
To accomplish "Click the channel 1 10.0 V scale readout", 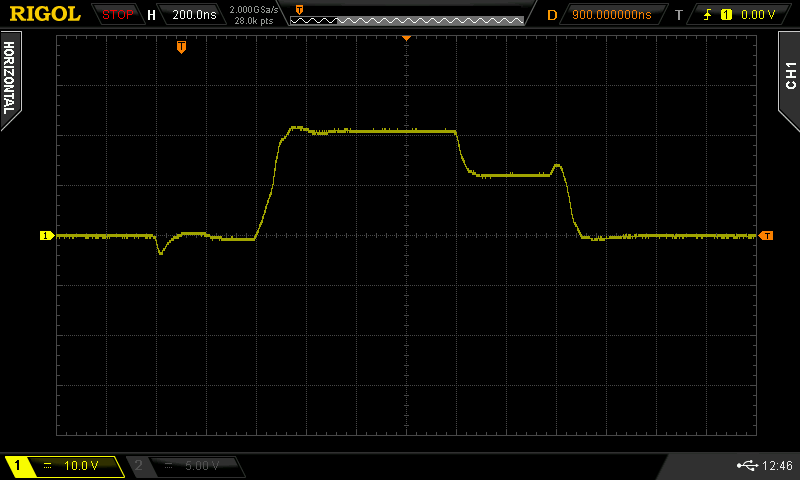I will (81, 466).
